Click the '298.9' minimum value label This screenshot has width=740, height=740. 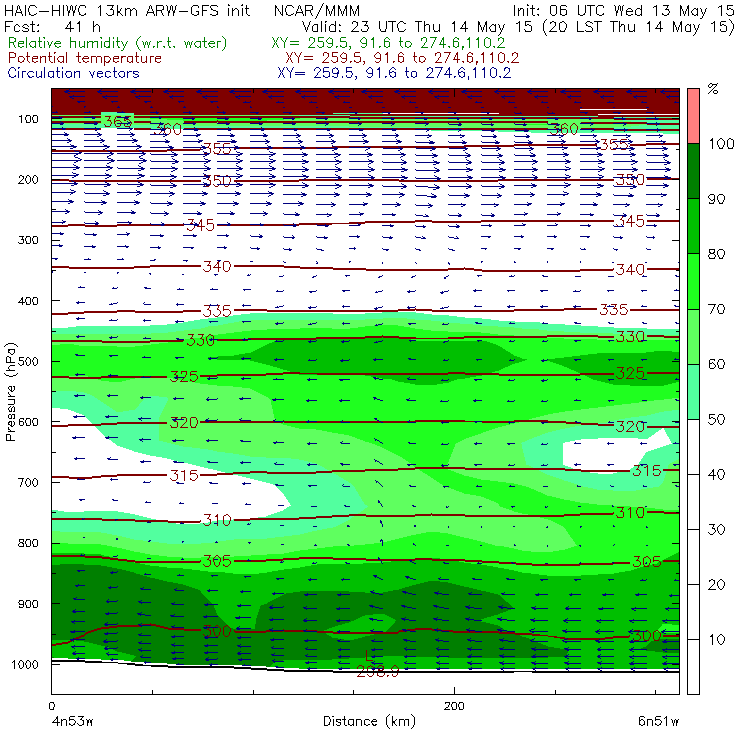[378, 672]
